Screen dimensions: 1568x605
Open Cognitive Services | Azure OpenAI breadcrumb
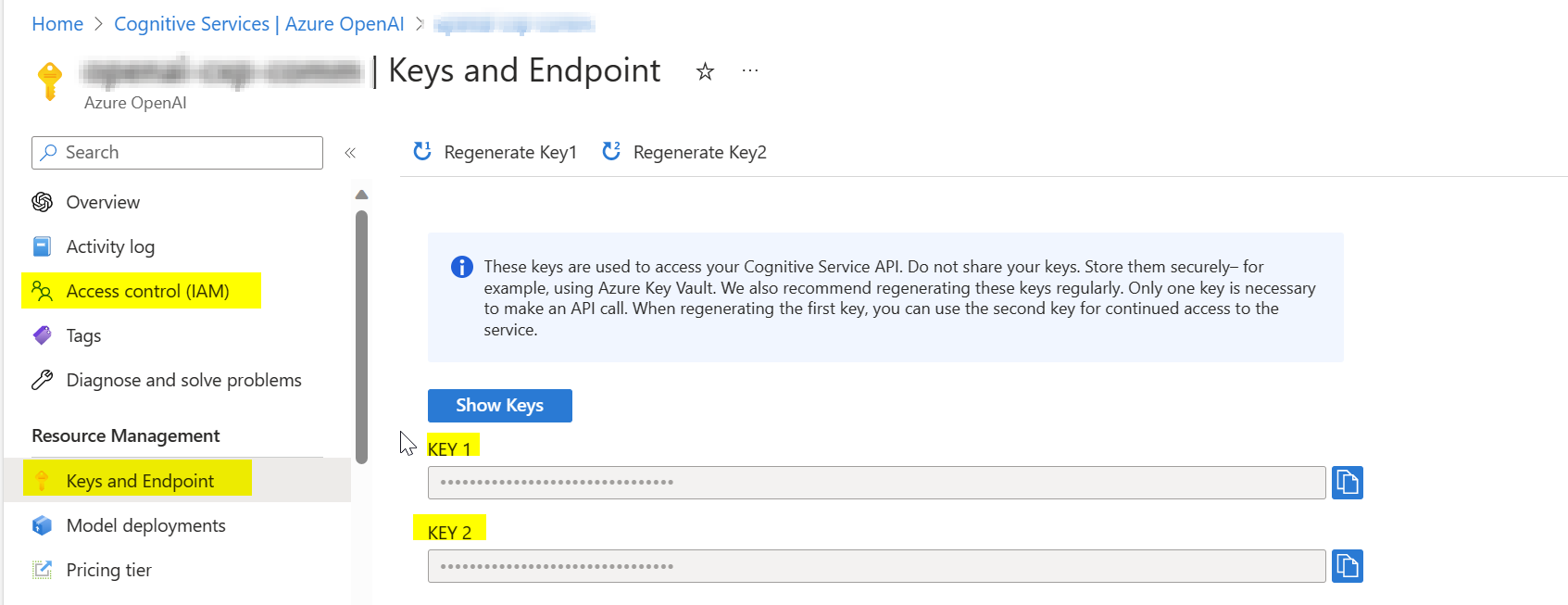click(259, 24)
